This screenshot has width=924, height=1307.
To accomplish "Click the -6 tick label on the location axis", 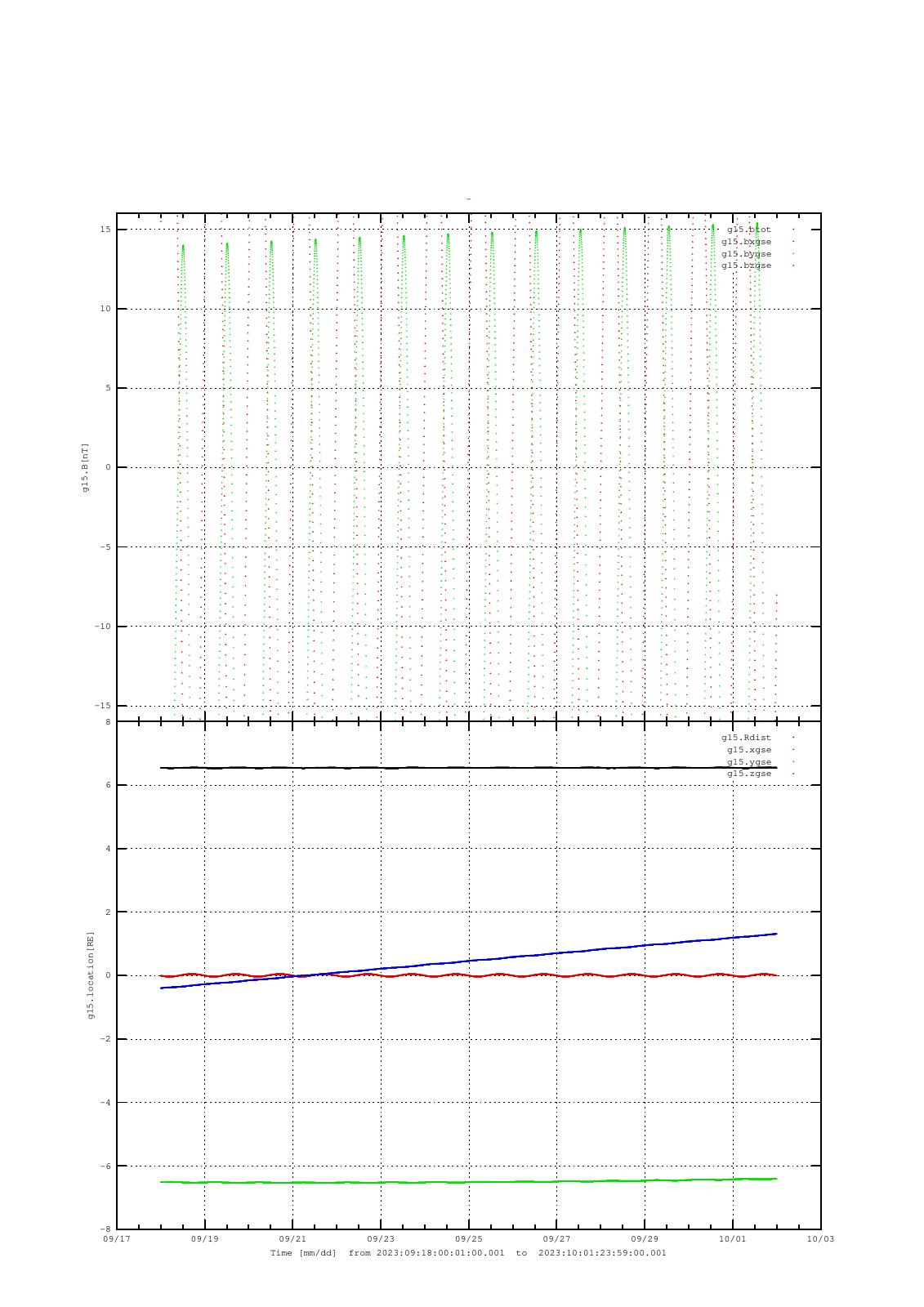I will (x=105, y=1166).
